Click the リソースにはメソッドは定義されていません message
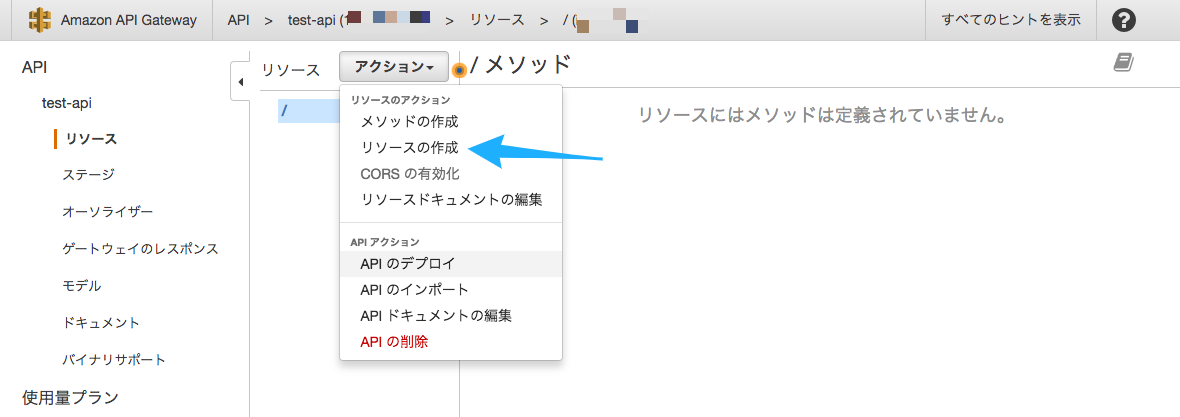The height and width of the screenshot is (417, 1180). [x=822, y=116]
